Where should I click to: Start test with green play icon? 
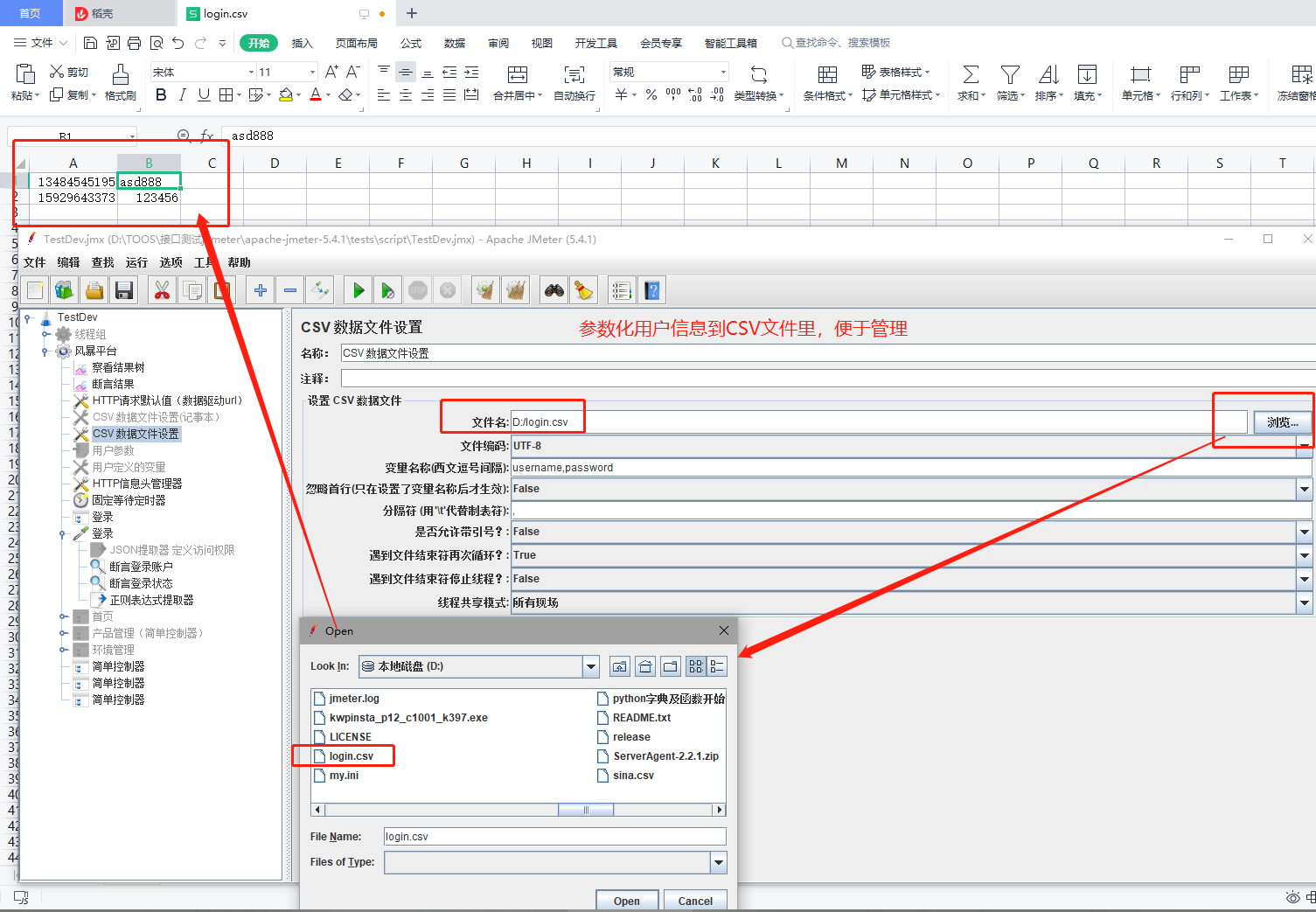[359, 290]
